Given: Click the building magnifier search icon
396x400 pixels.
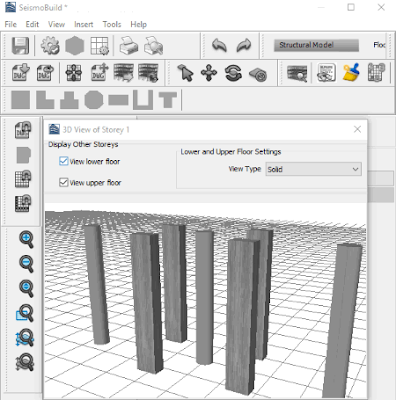Looking at the screenshot, I should click(297, 73).
